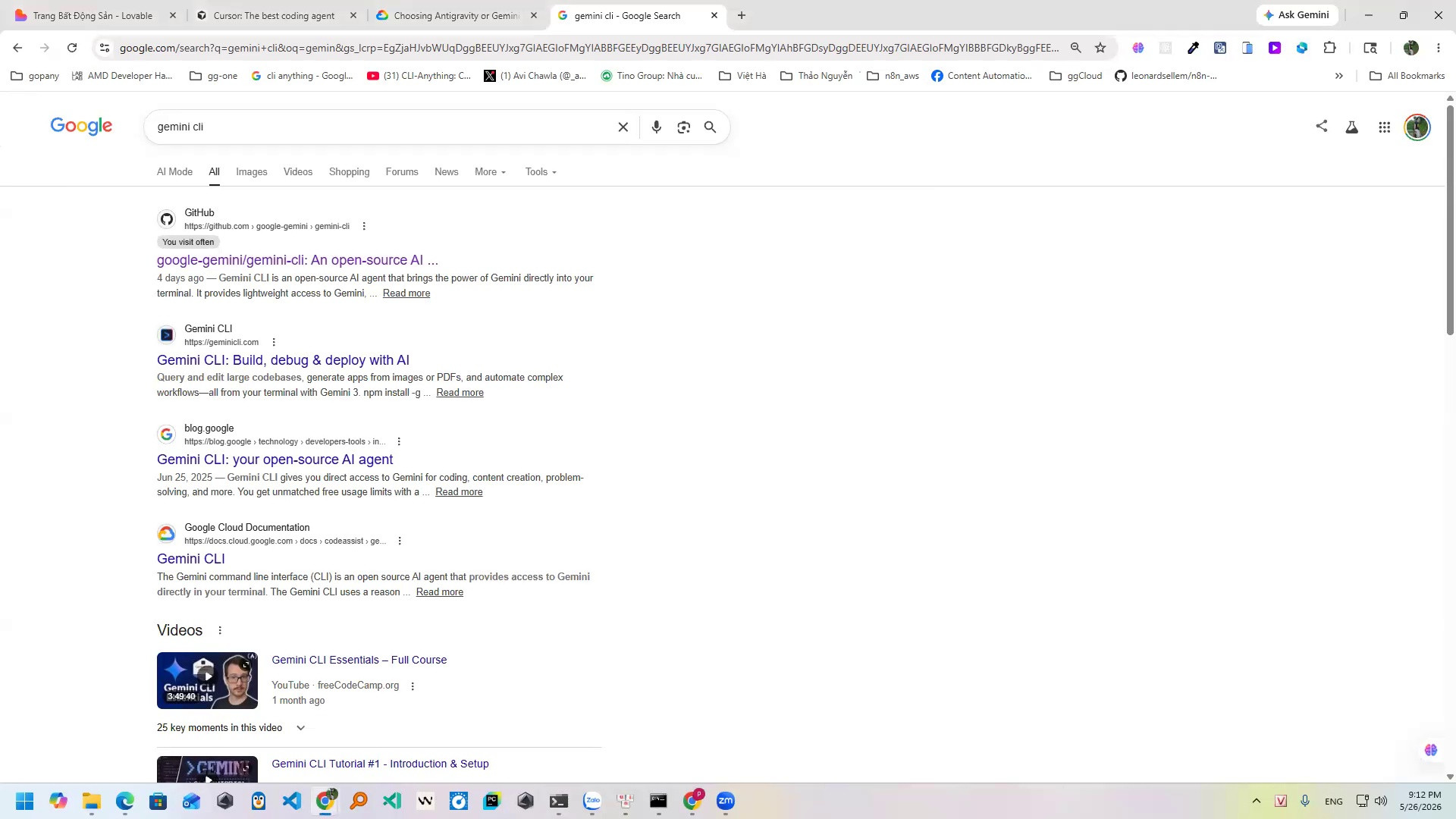1456x819 pixels.
Task: Switch to Shopping results tab
Action: pyautogui.click(x=350, y=172)
